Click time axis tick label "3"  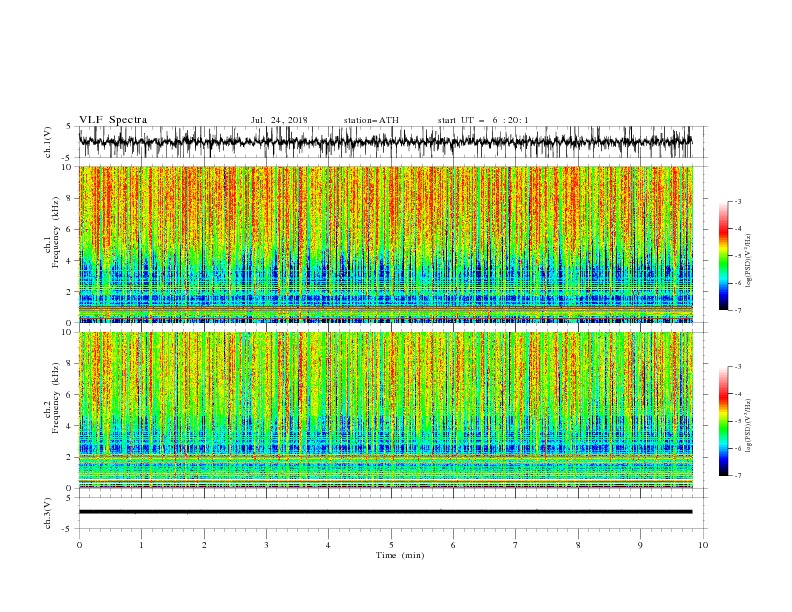tap(266, 545)
